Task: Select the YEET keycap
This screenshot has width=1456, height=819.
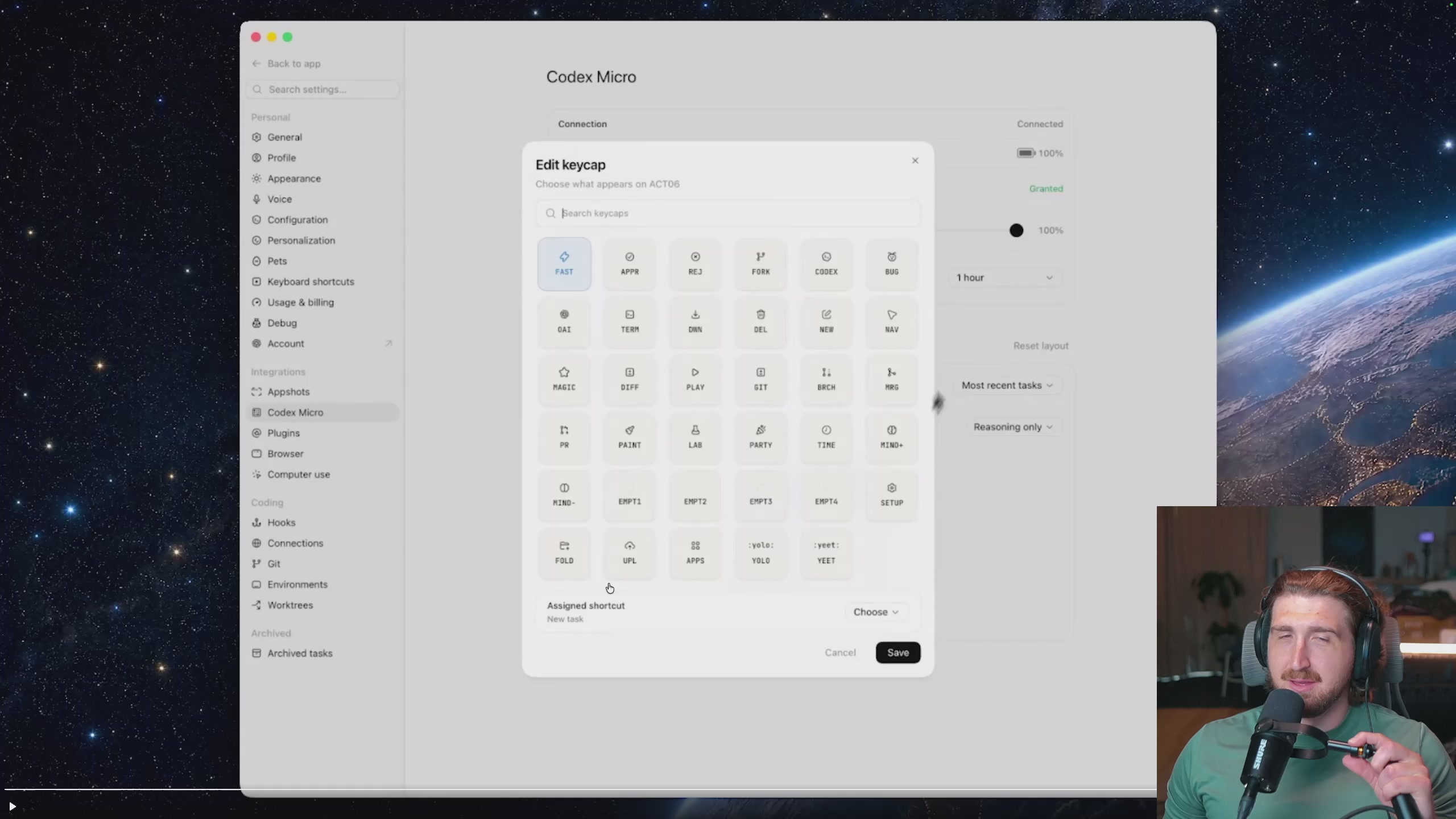Action: pyautogui.click(x=826, y=553)
